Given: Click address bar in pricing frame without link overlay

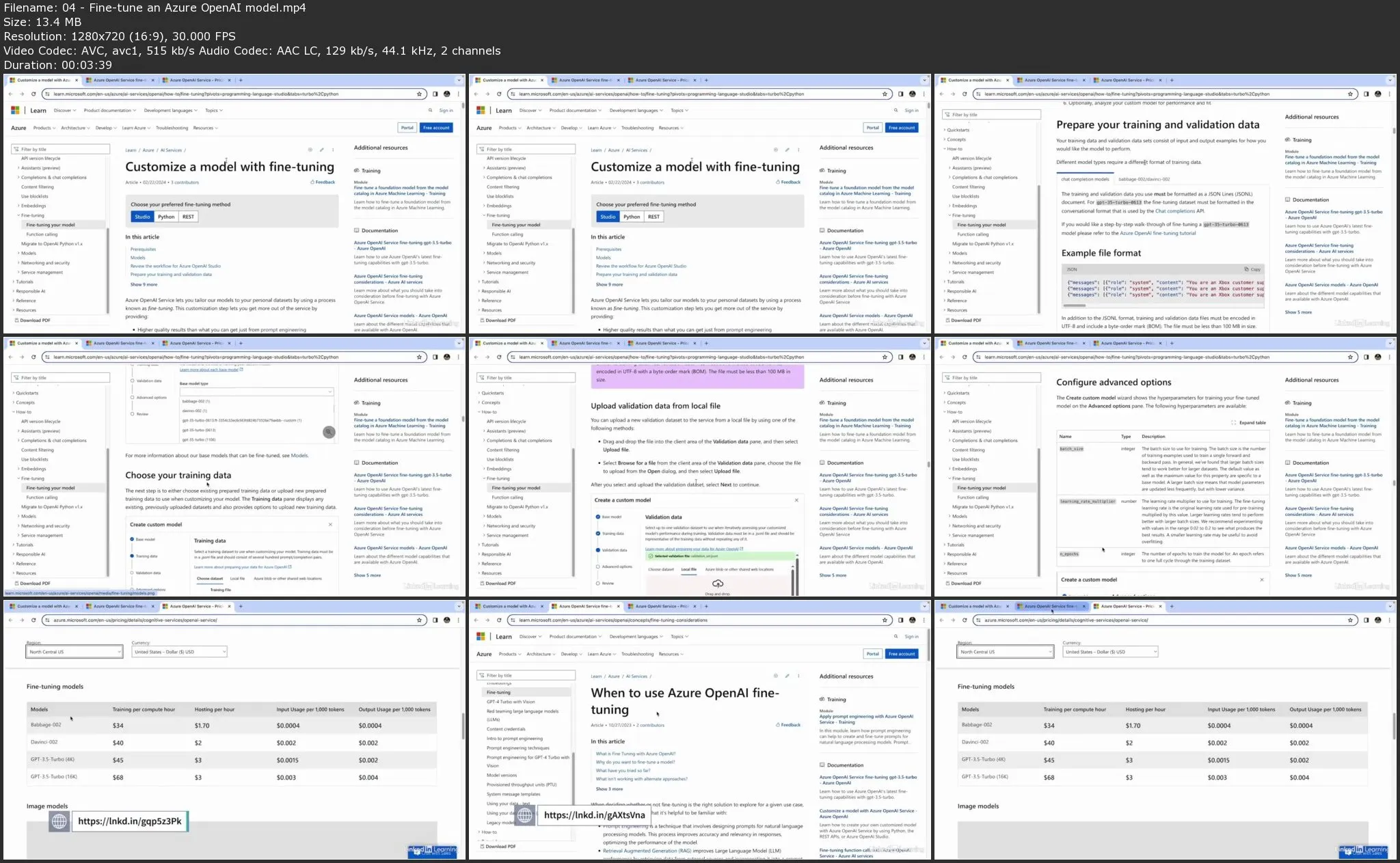Looking at the screenshot, I should [x=1165, y=620].
